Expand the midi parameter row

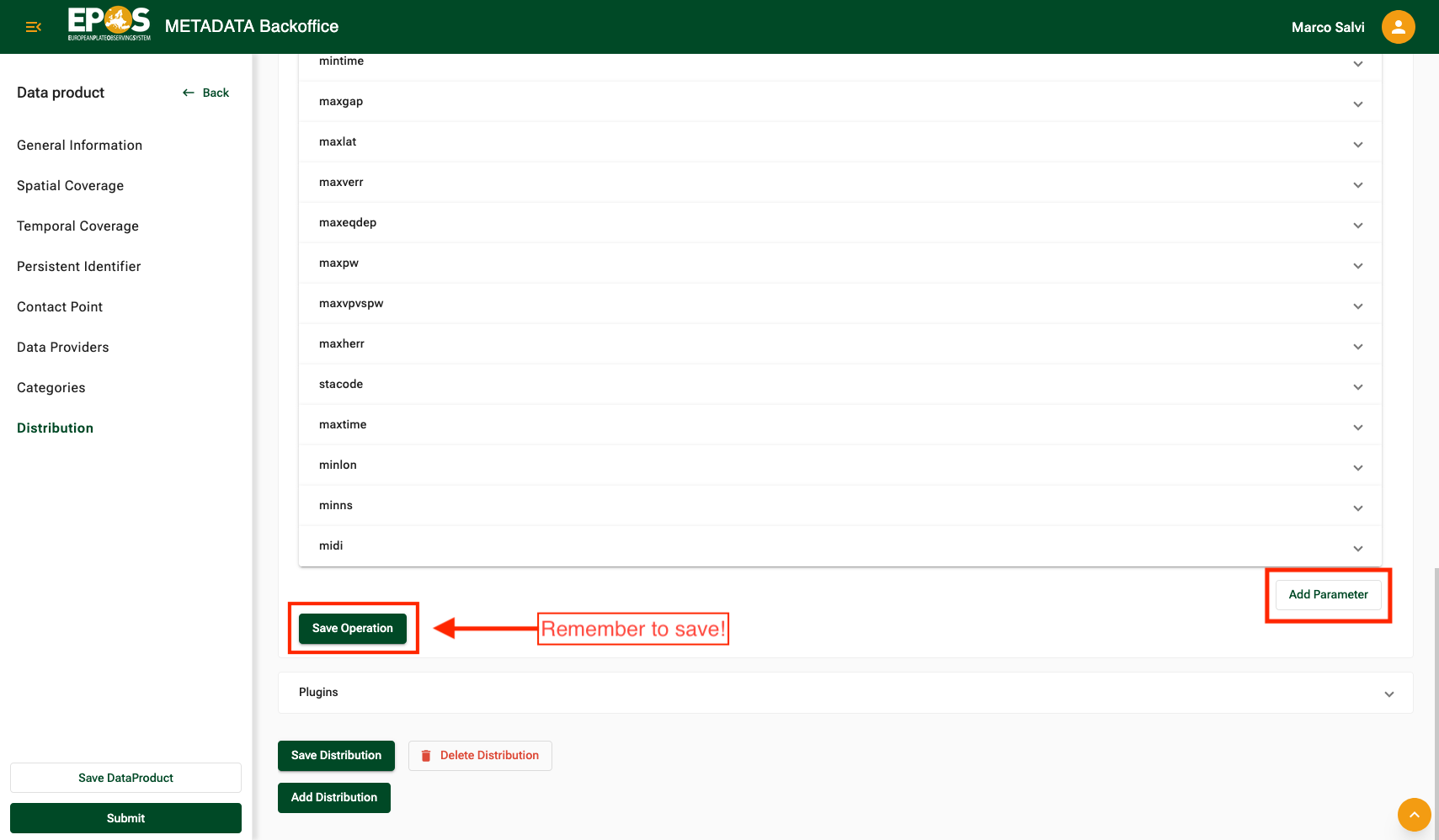pos(1357,549)
